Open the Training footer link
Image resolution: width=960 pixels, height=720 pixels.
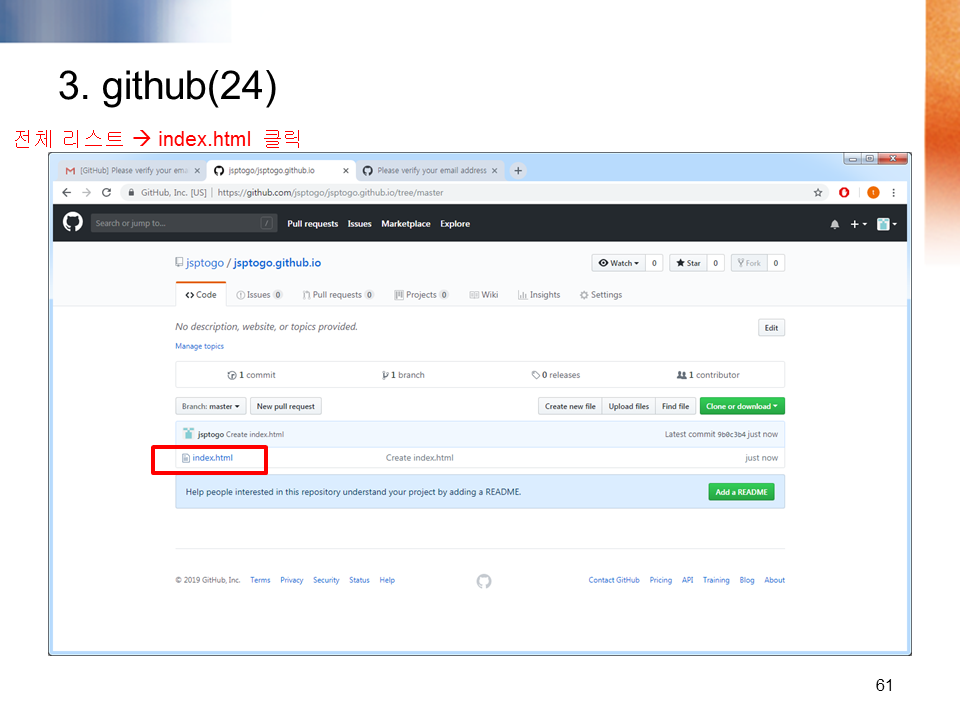[716, 580]
